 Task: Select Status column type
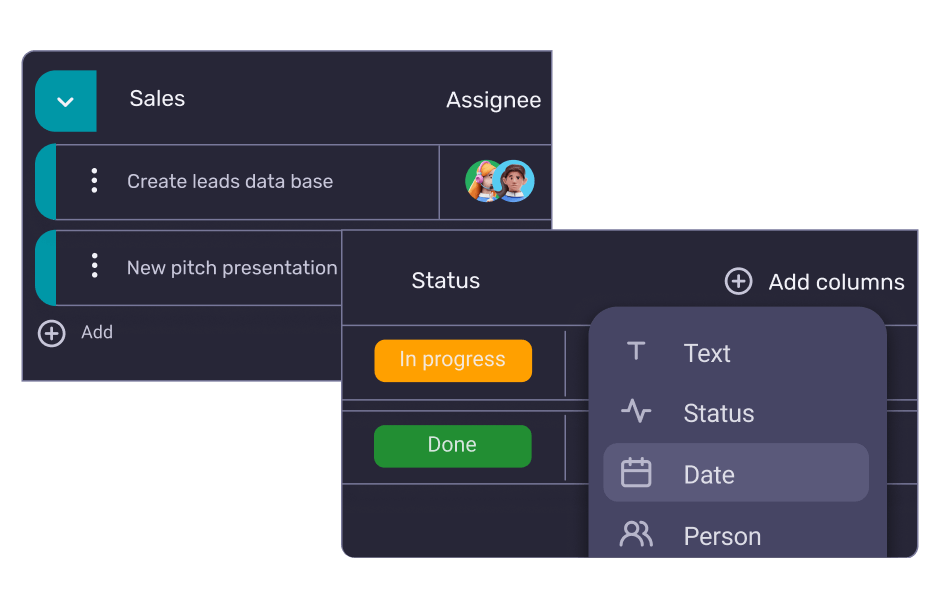tap(718, 413)
